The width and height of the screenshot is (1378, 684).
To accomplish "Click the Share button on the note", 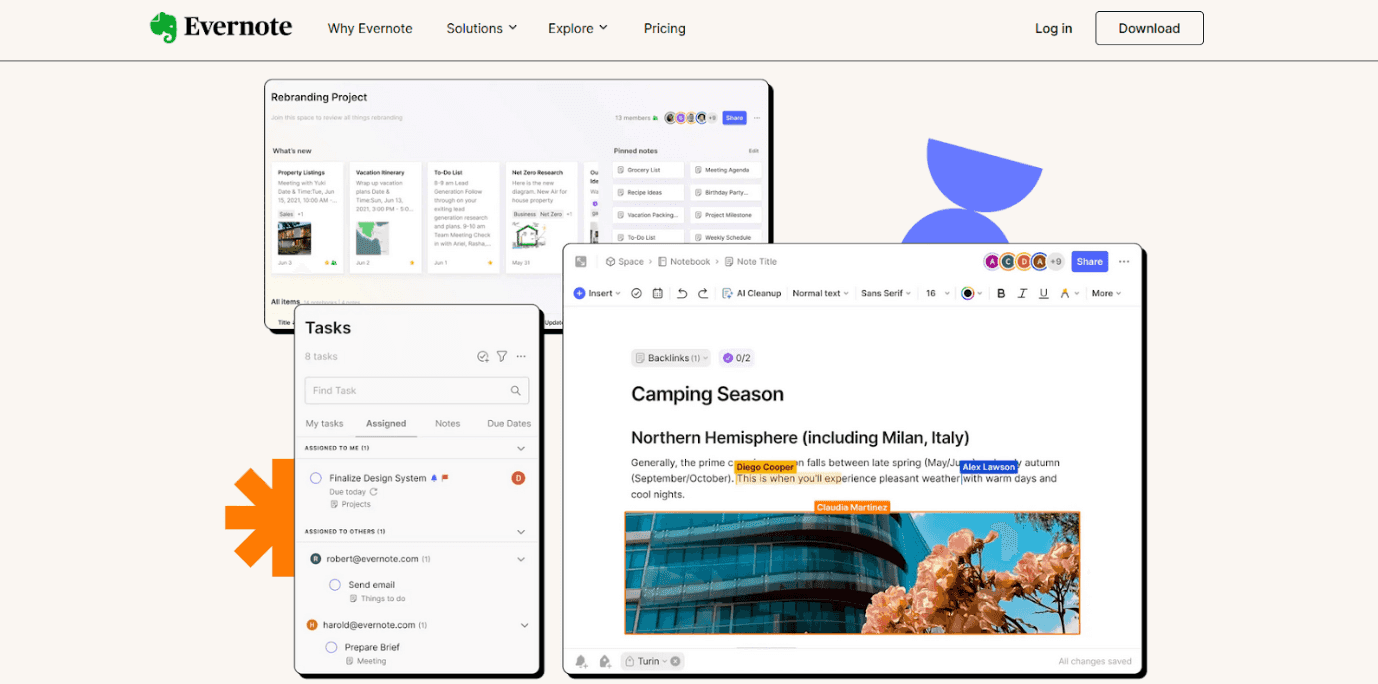I will (x=1089, y=261).
